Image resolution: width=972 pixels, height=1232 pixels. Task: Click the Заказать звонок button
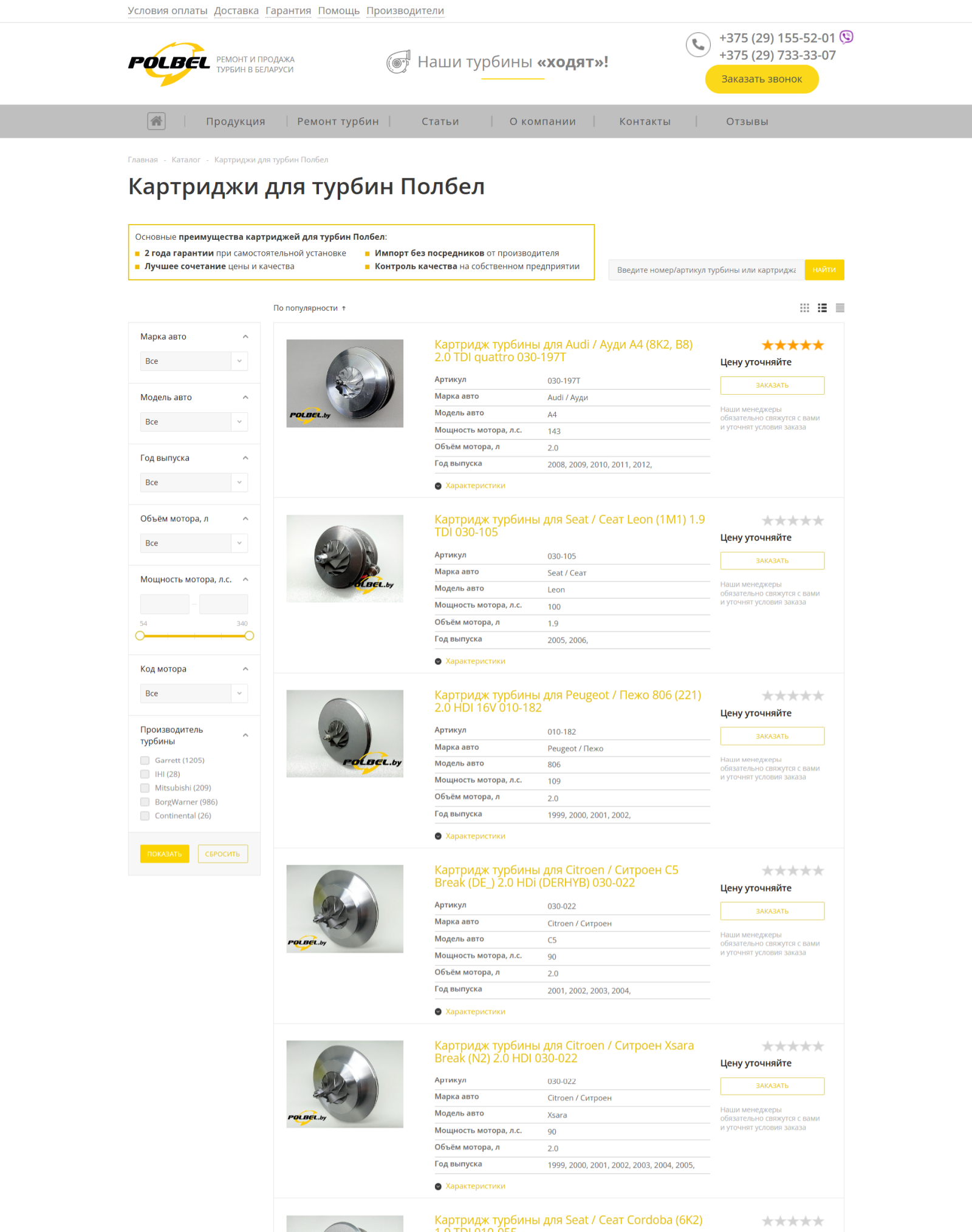point(762,79)
